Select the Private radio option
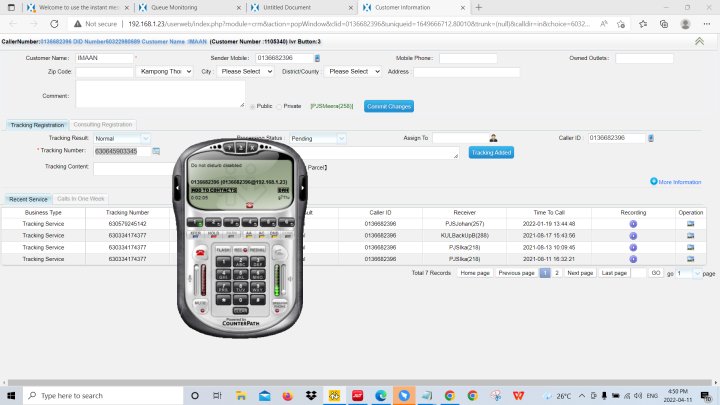720x405 pixels. (279, 105)
